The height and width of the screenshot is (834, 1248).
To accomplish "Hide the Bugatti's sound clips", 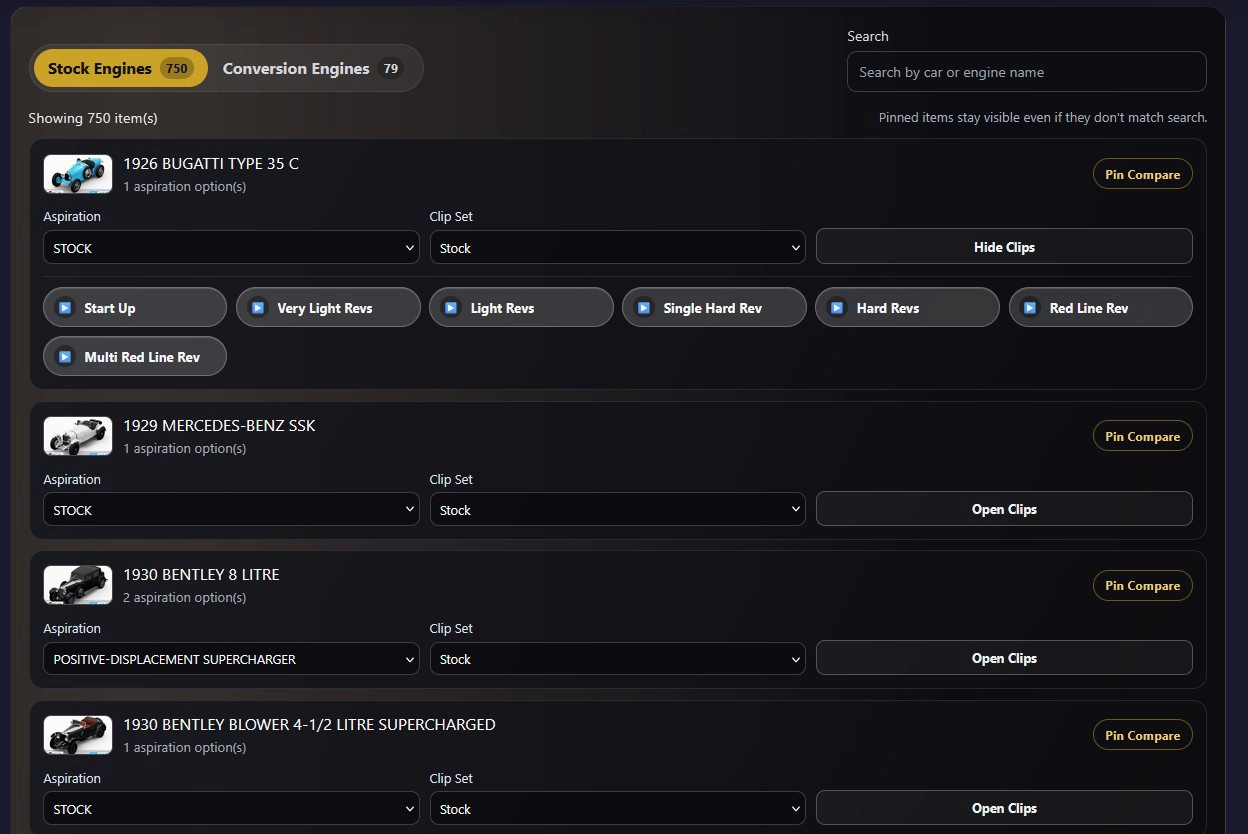I will [1003, 246].
